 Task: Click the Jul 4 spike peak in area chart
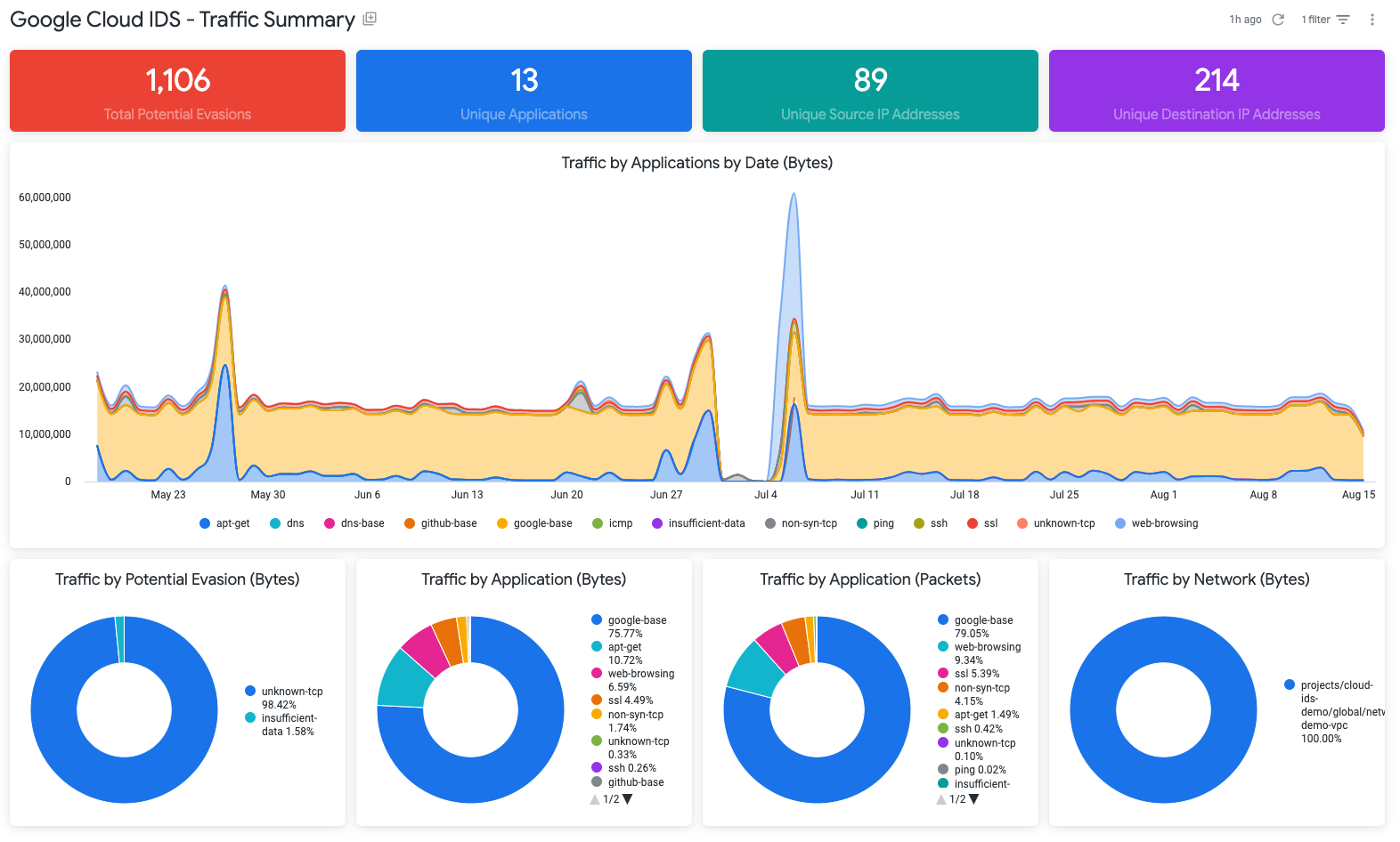[x=794, y=195]
